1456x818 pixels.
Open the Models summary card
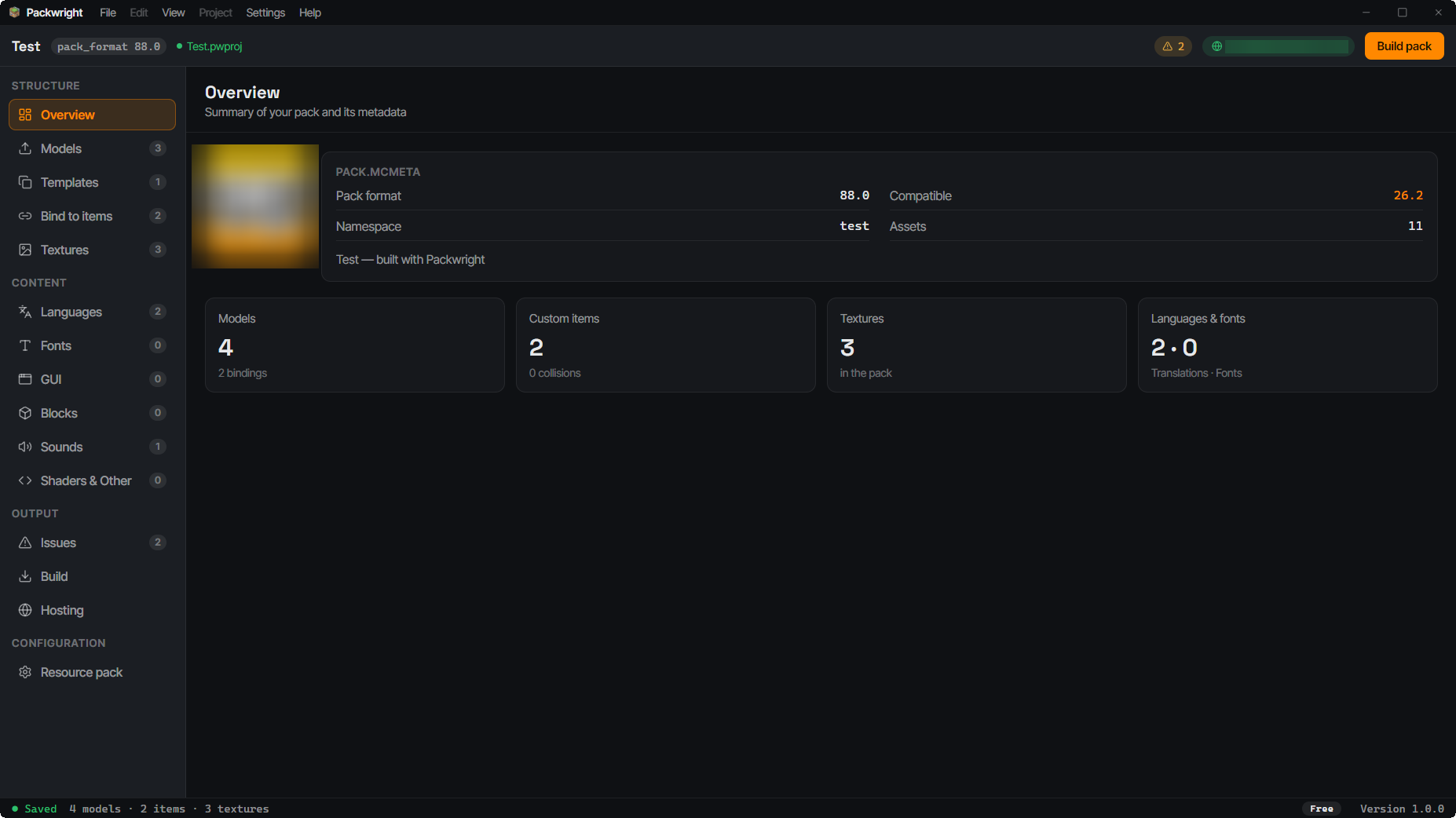coord(355,345)
